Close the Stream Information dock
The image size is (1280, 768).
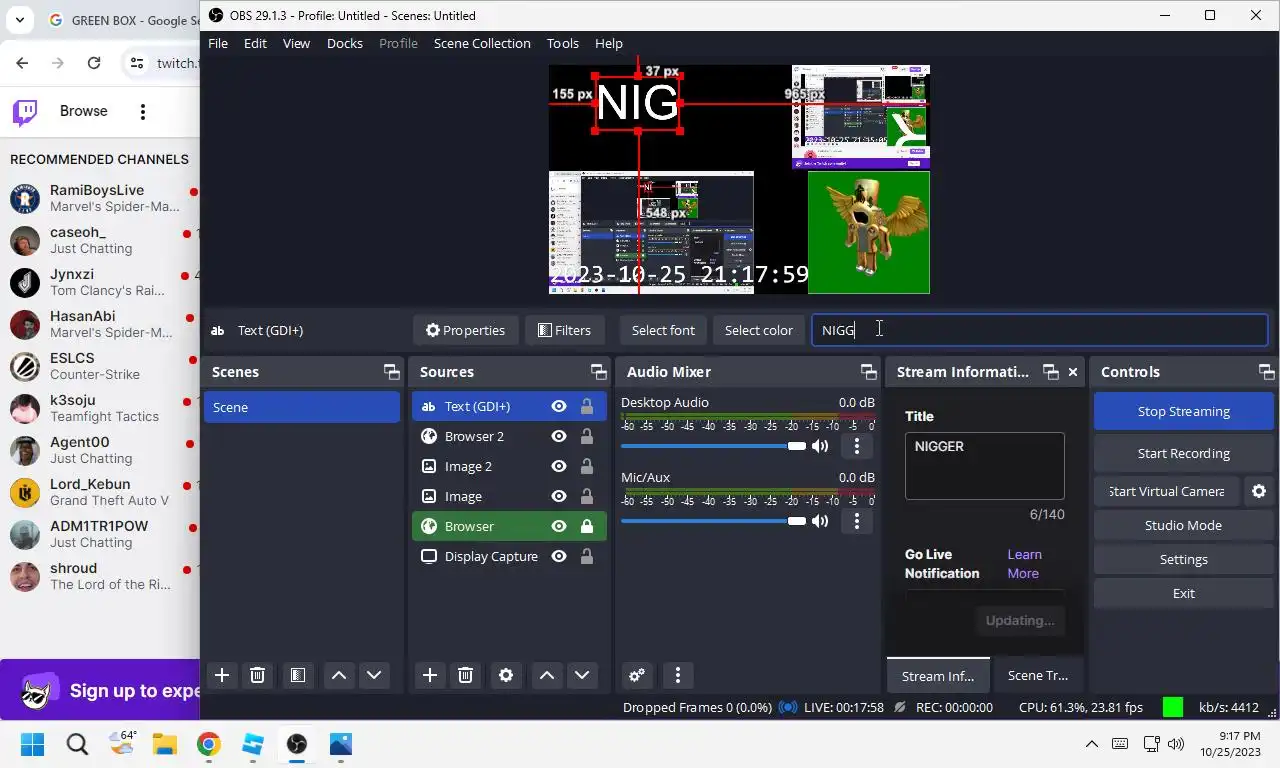click(1073, 372)
